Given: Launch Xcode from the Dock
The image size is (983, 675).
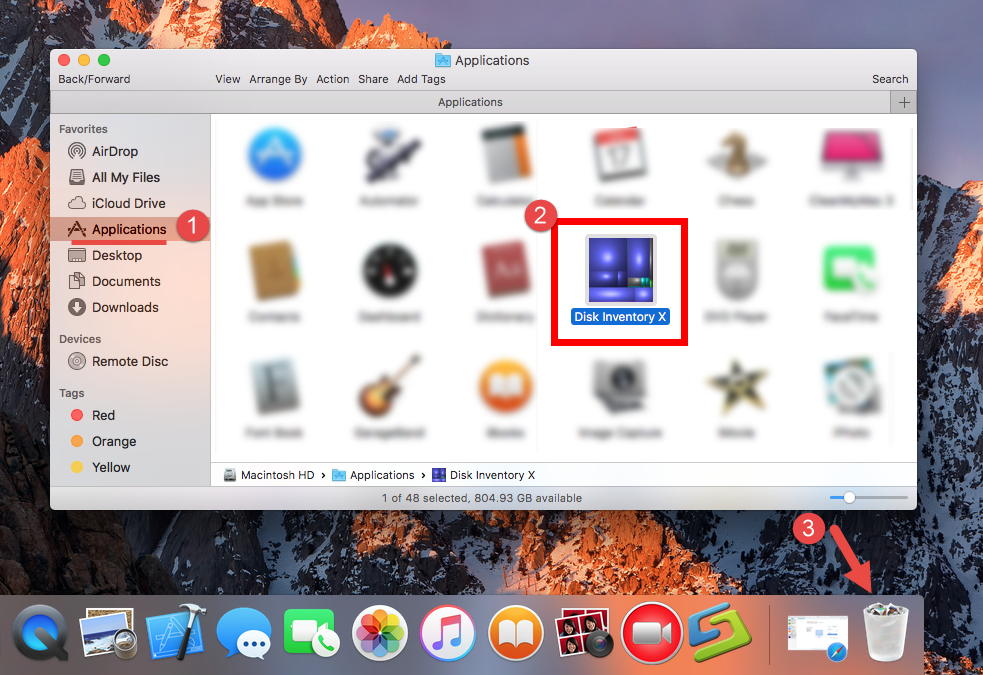Looking at the screenshot, I should pos(176,633).
